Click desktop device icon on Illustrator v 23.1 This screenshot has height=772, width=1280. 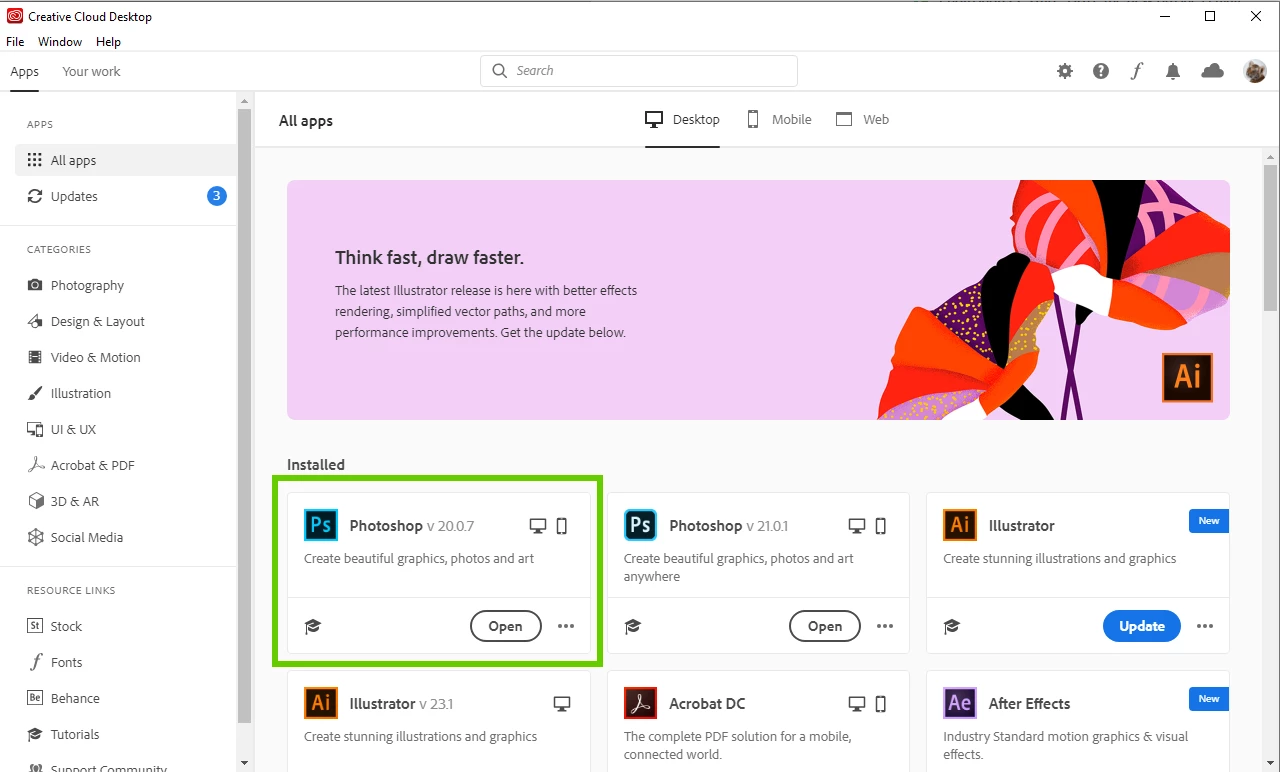click(562, 704)
